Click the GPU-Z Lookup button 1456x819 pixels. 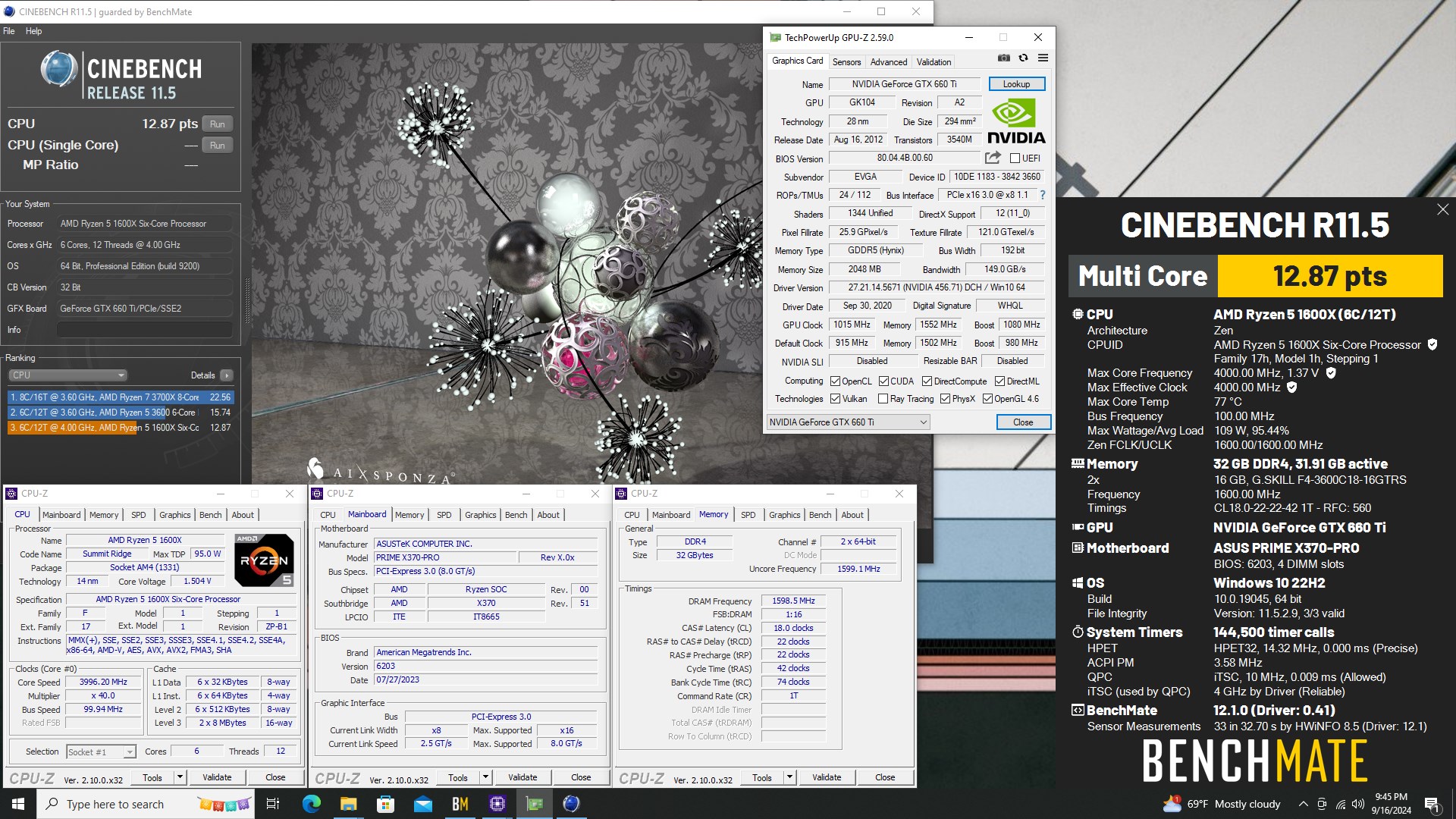coord(1016,84)
